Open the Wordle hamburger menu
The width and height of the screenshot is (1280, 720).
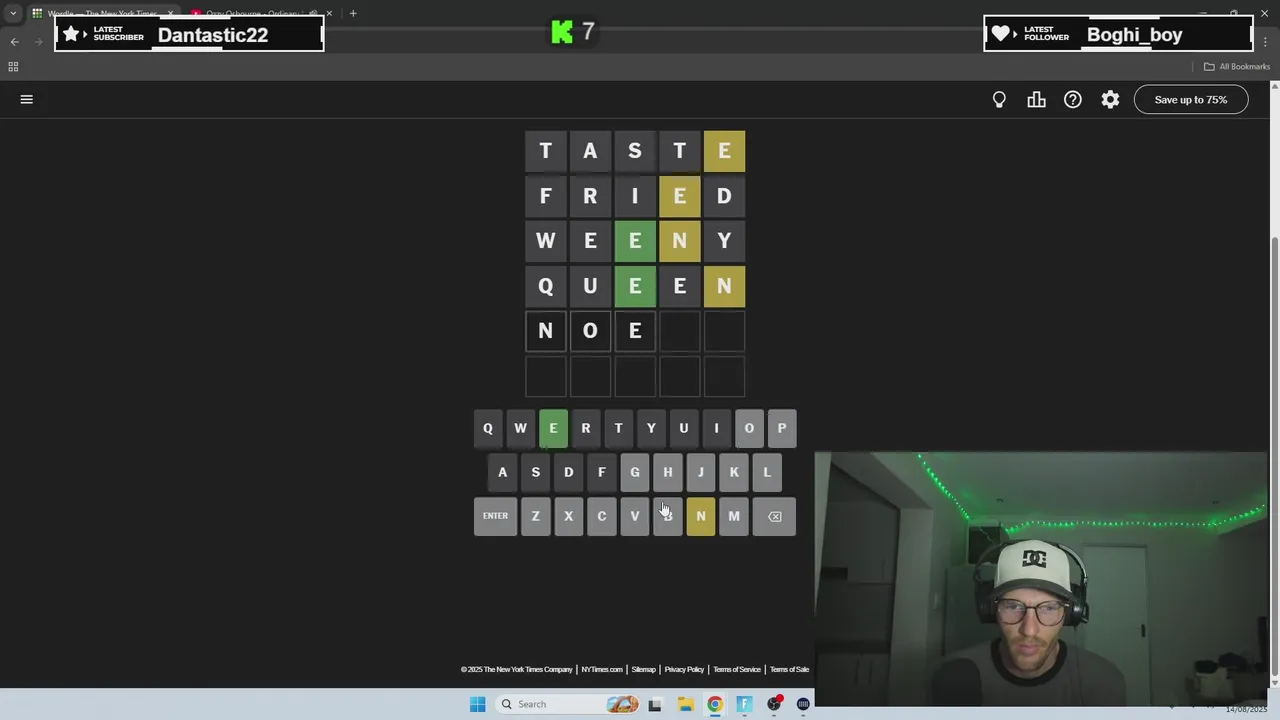coord(27,99)
